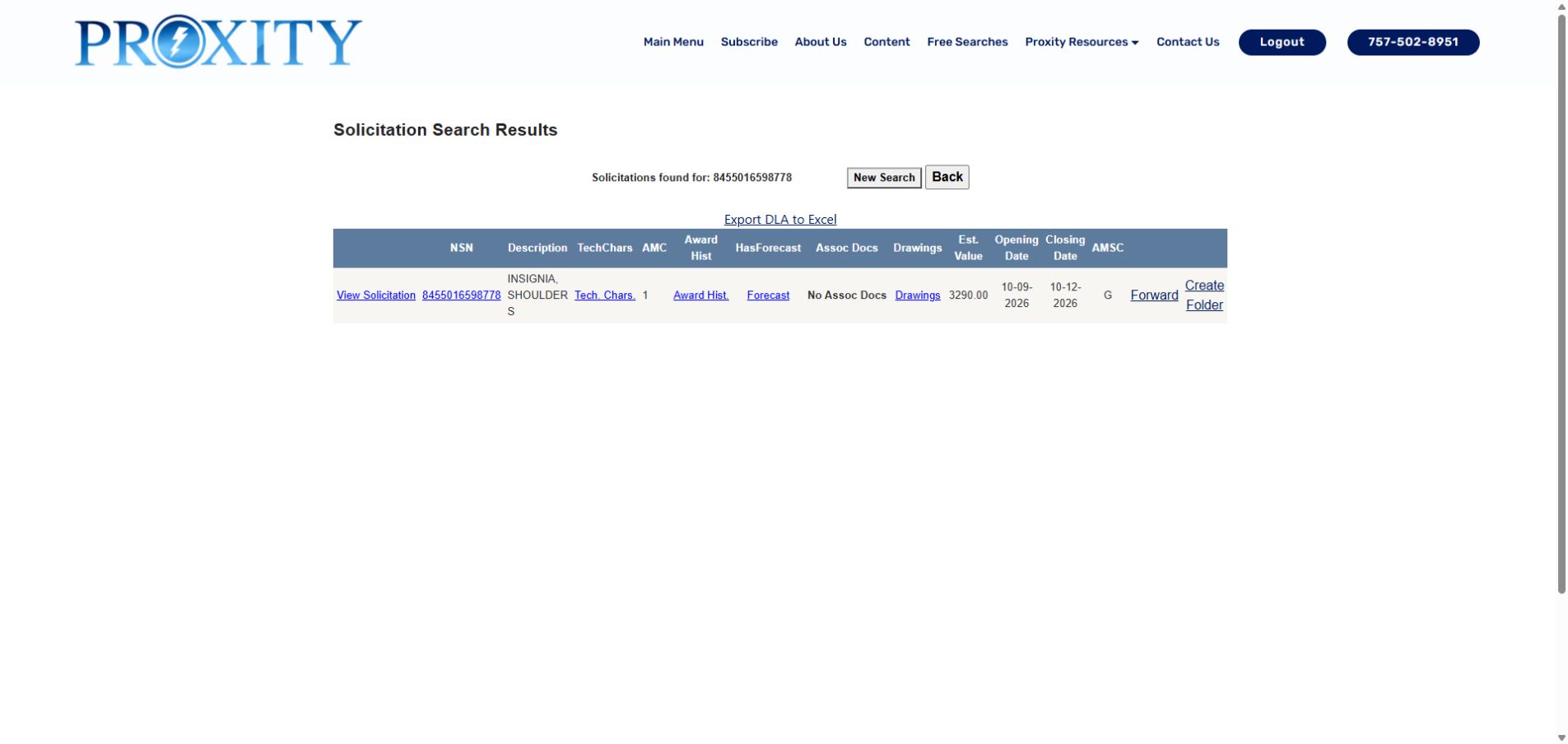Select the No Assoc Docs cell
1568x744 pixels.
click(x=847, y=295)
